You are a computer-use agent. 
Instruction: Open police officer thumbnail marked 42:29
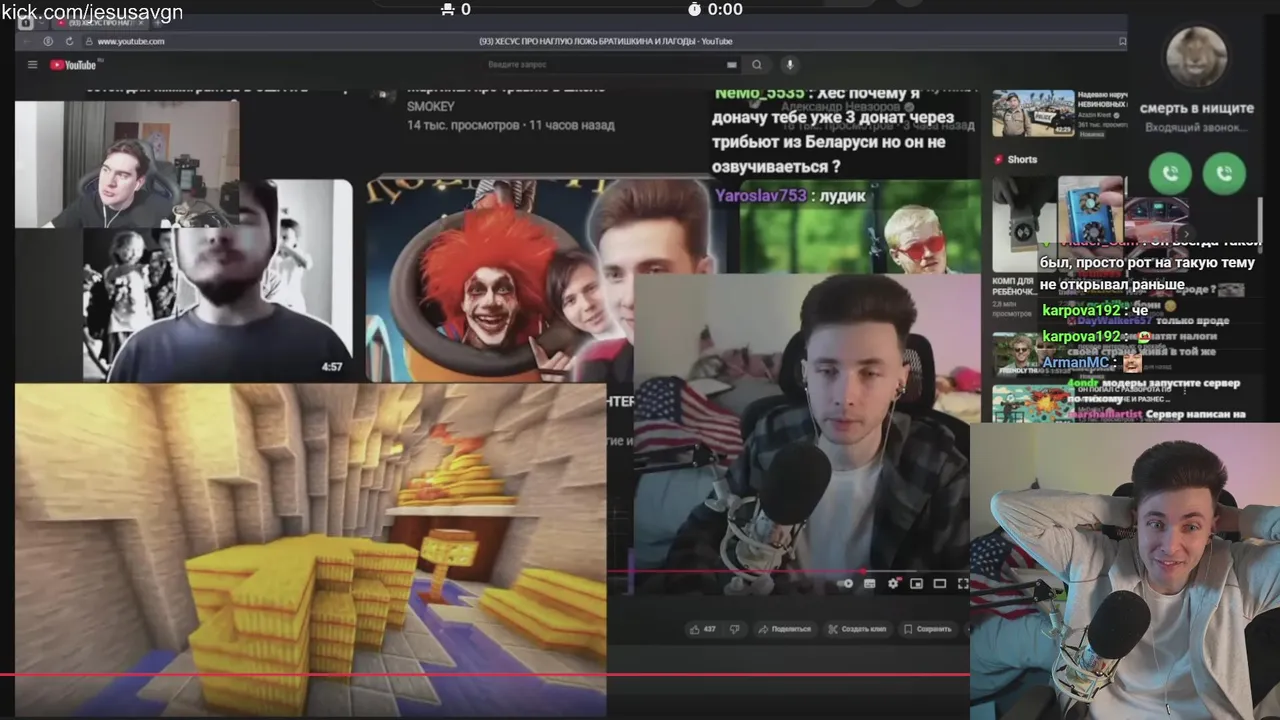(x=1033, y=113)
